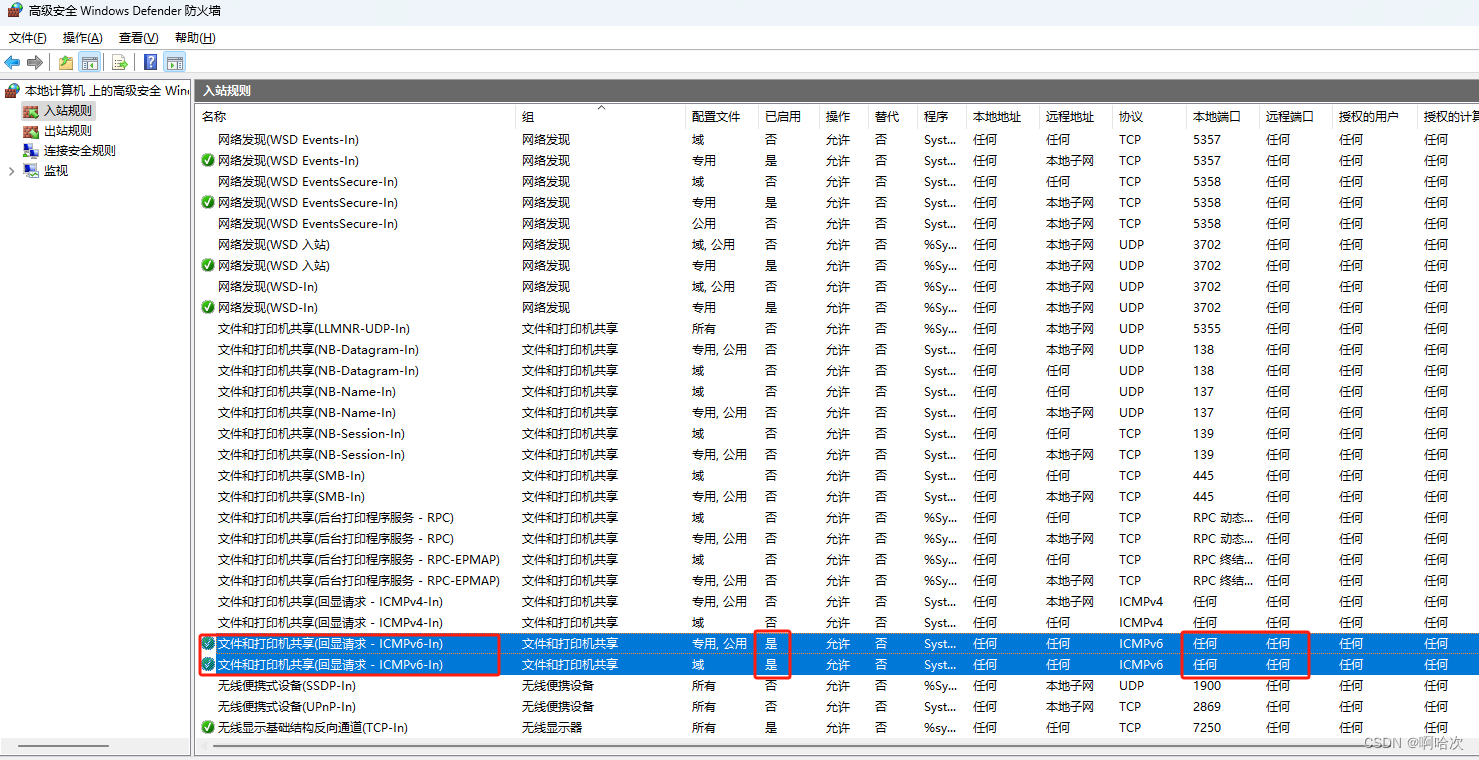
Task: Click the Up one level folder icon
Action: 65,63
